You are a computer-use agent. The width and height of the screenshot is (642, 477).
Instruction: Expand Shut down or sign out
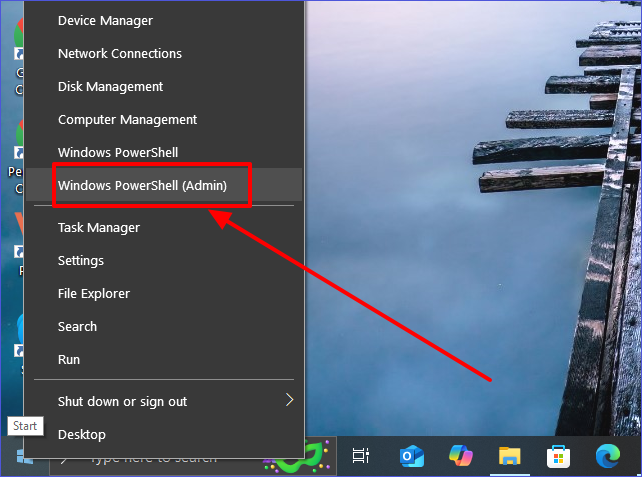(164, 401)
